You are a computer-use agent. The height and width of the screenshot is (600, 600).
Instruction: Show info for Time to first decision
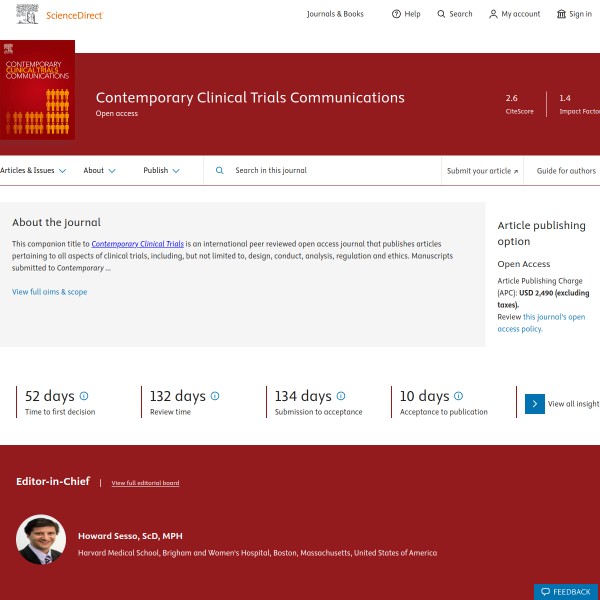pyautogui.click(x=84, y=396)
